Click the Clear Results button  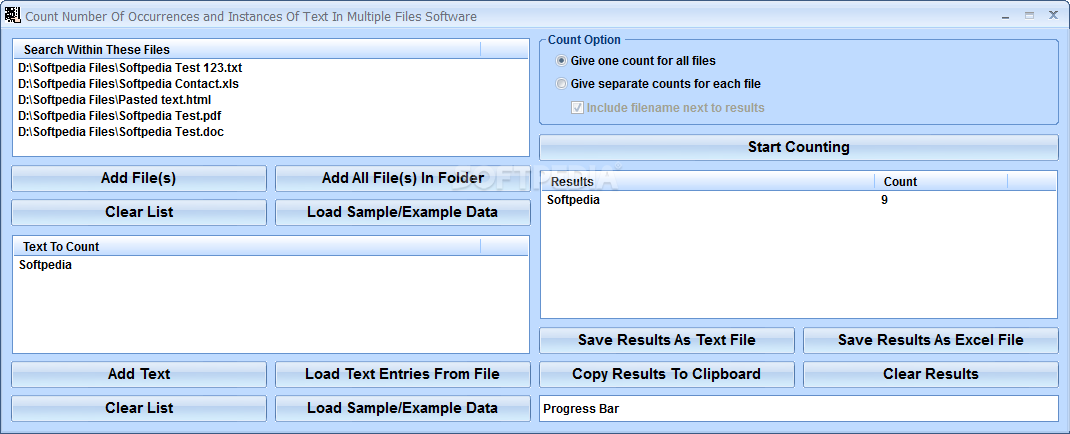click(931, 374)
